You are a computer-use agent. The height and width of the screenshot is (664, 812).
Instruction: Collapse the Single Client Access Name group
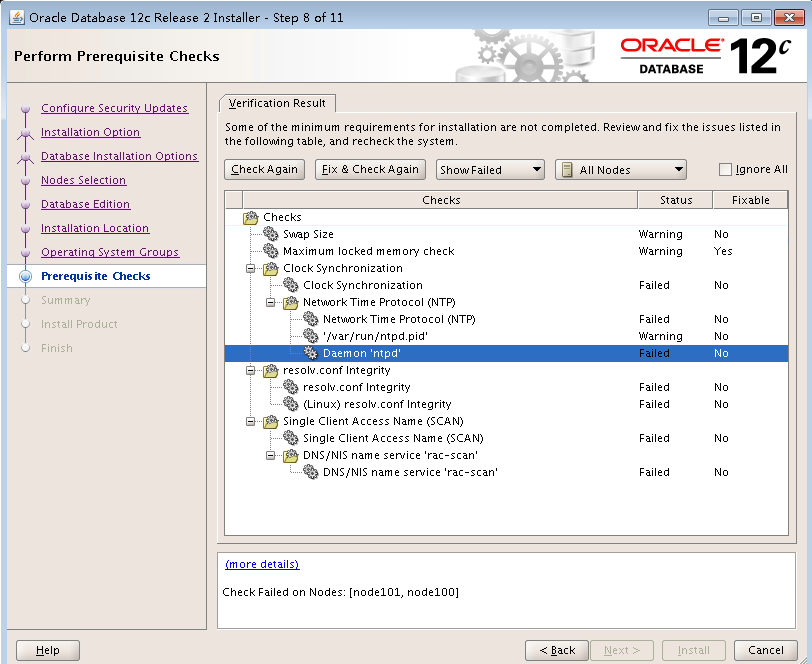(251, 421)
